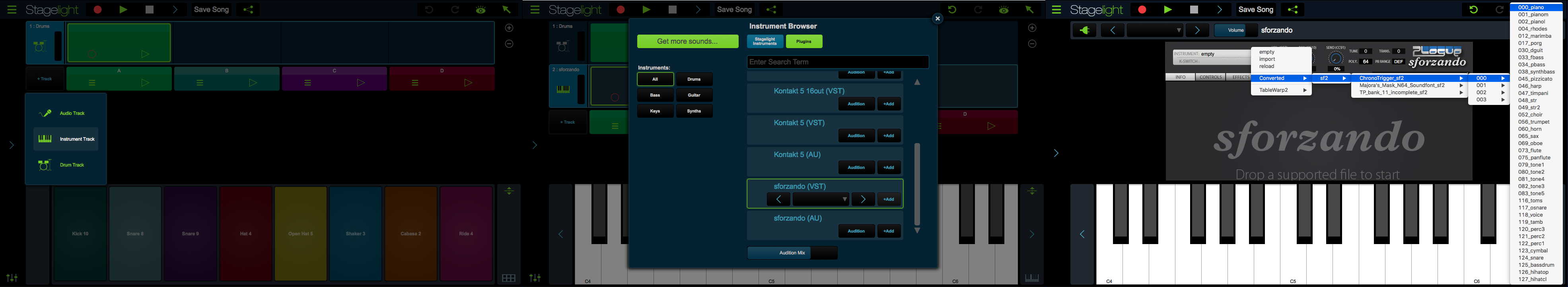1568x287 pixels.
Task: Add Kontakt 5 (VST) instrument
Action: coord(889,136)
